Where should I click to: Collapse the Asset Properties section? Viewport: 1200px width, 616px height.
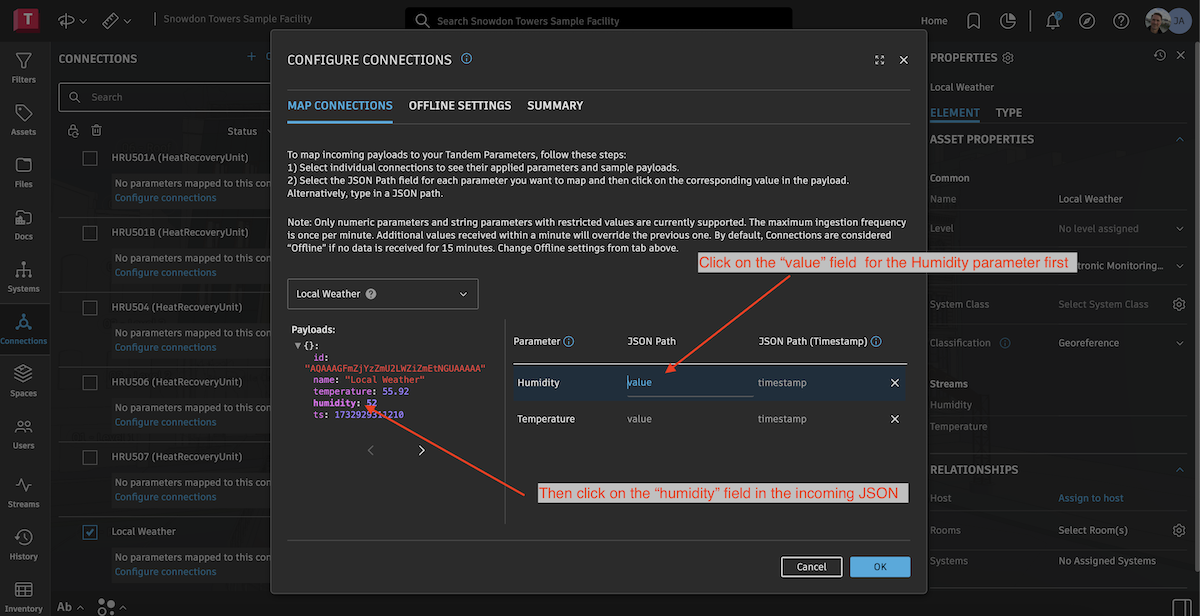pos(1180,140)
